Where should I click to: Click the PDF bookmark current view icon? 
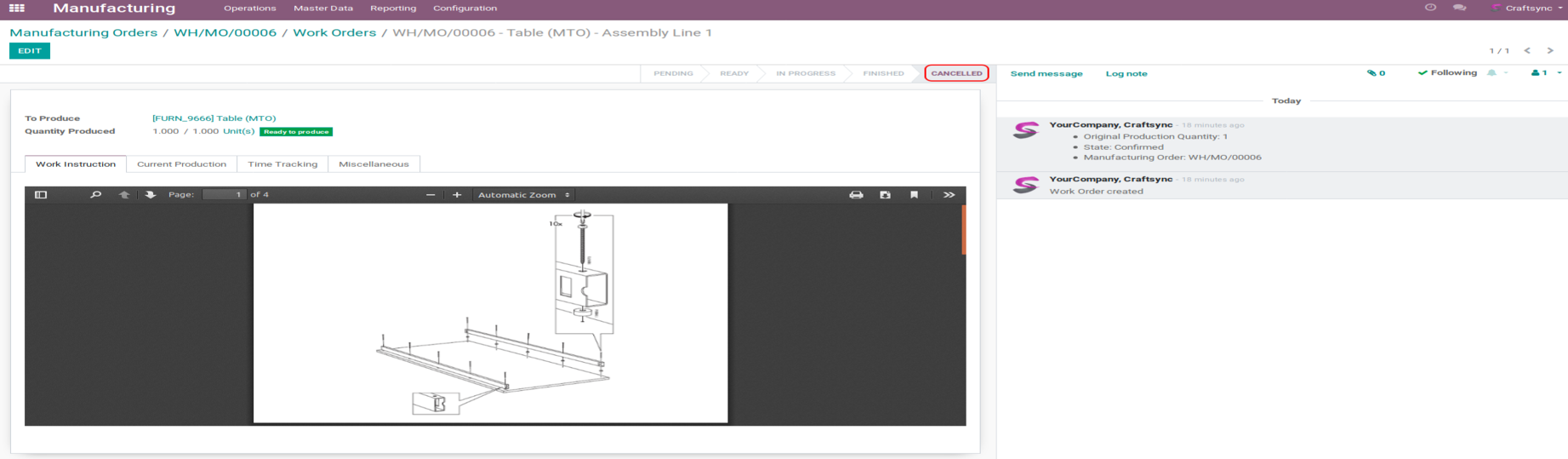(914, 195)
